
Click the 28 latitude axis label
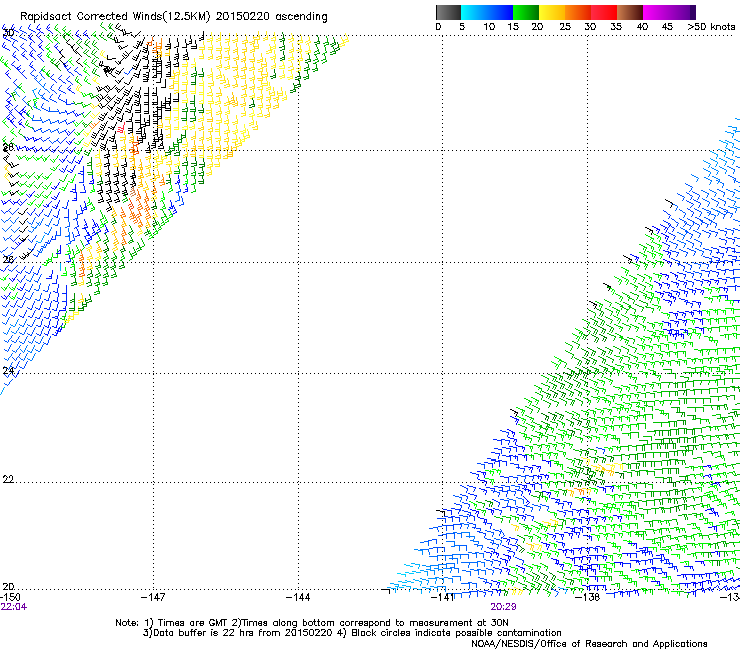8,147
